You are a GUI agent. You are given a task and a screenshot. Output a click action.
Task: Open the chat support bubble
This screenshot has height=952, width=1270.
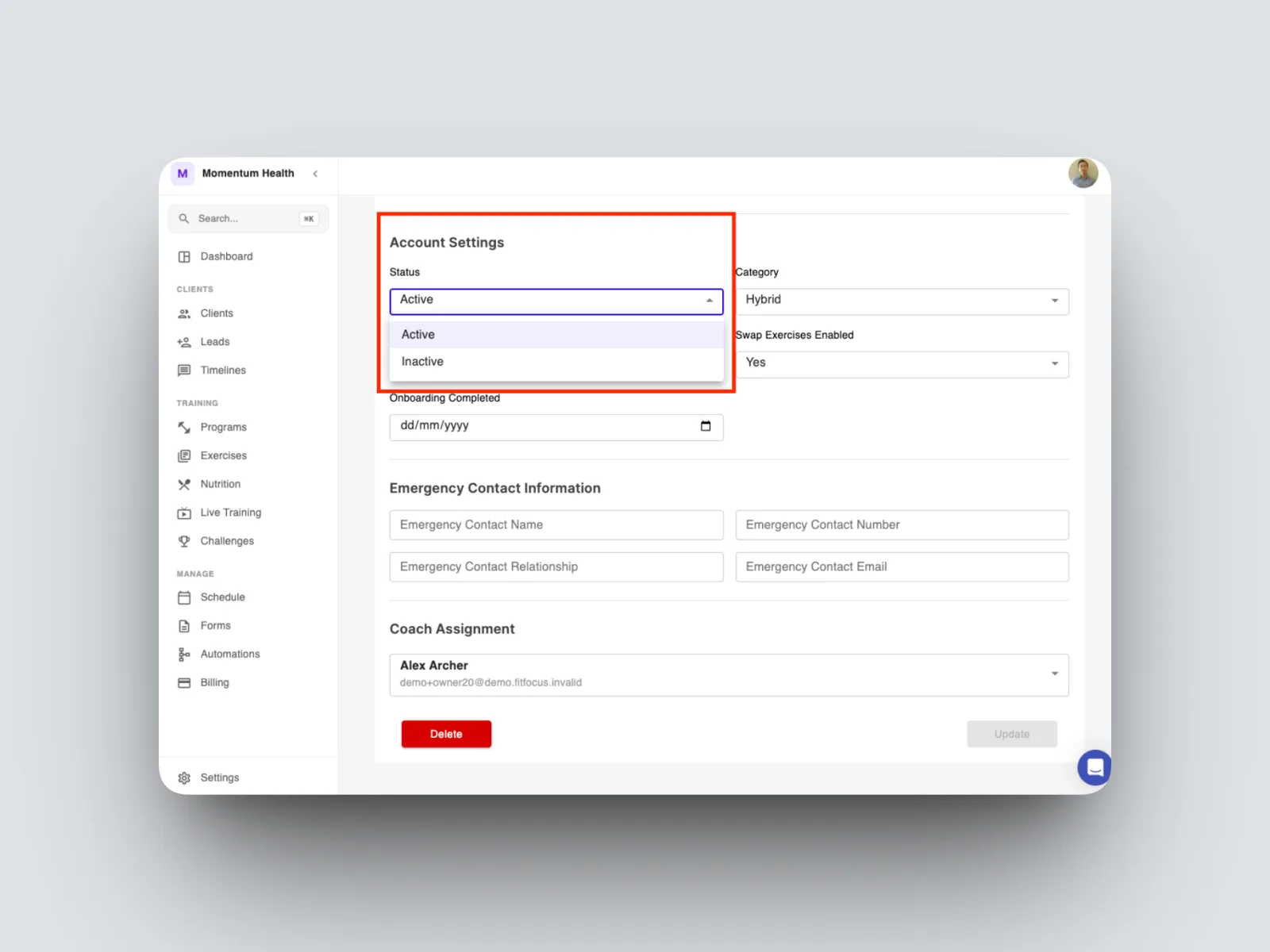[1095, 767]
